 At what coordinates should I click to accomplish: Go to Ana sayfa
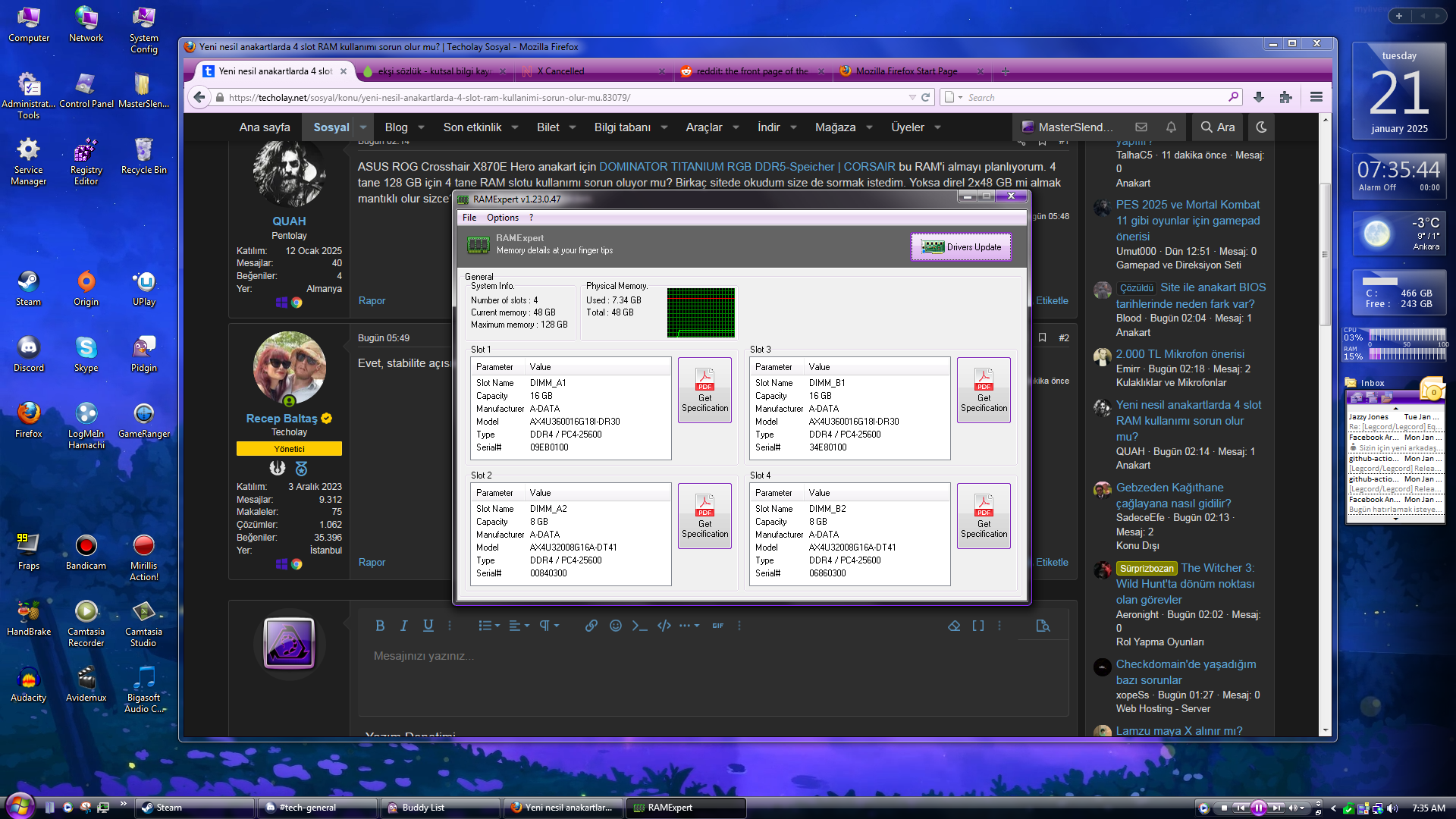coord(265,127)
